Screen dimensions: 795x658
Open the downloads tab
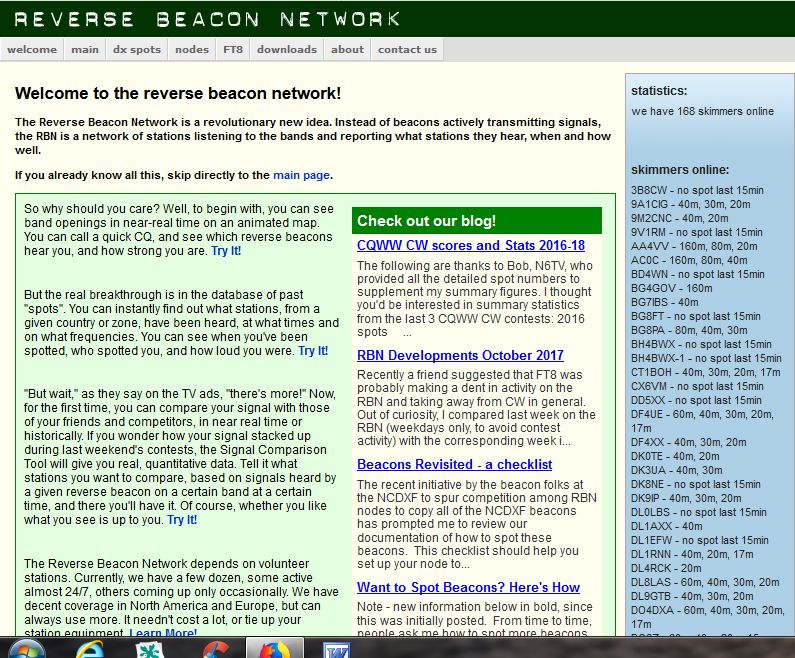tap(287, 50)
